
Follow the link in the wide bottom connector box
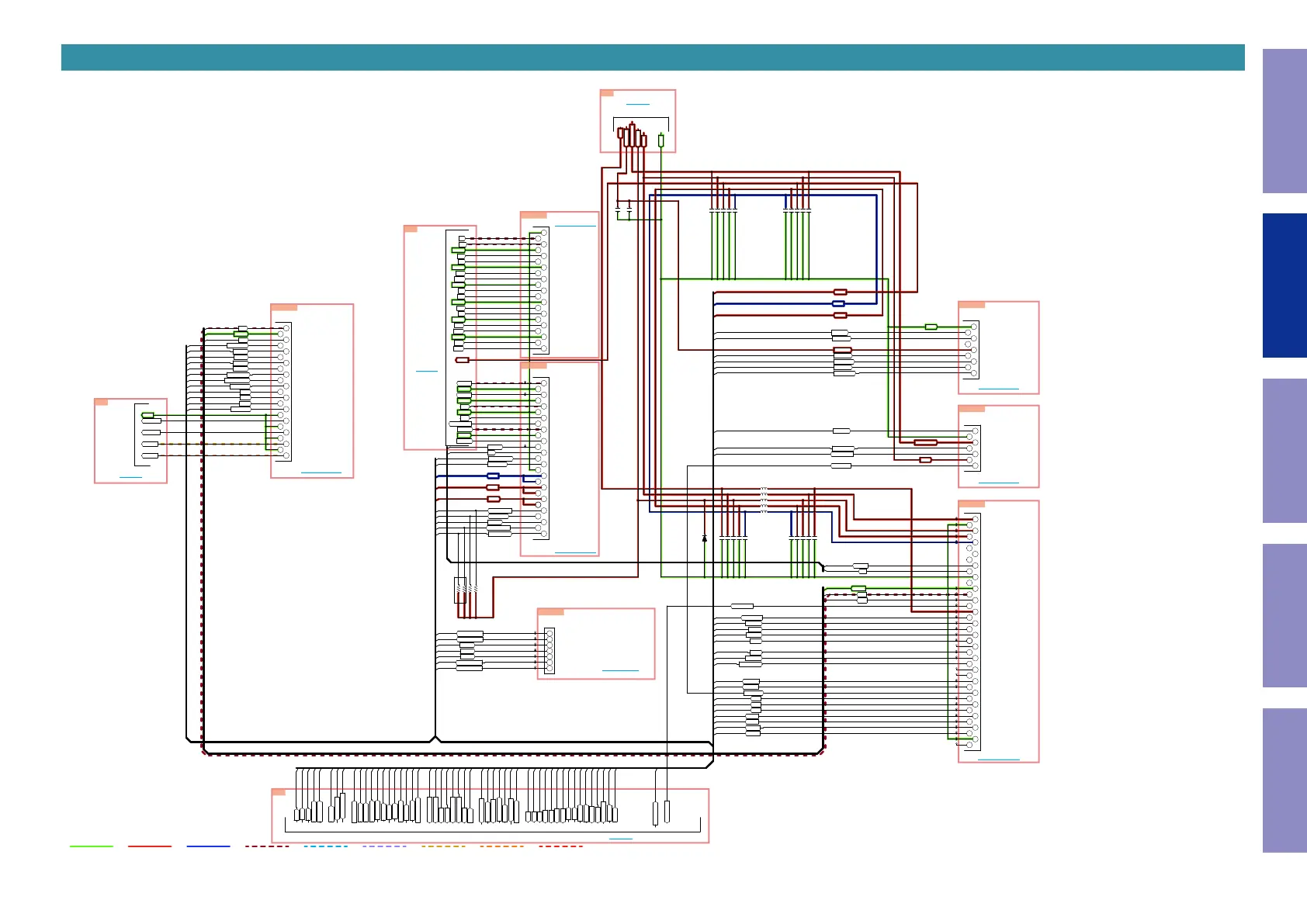pos(621,839)
